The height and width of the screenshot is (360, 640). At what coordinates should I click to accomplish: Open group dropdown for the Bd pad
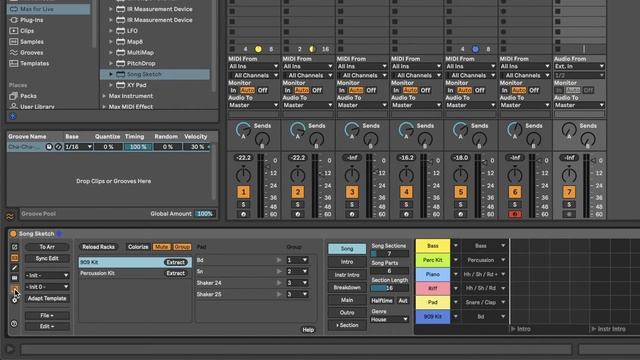point(297,260)
